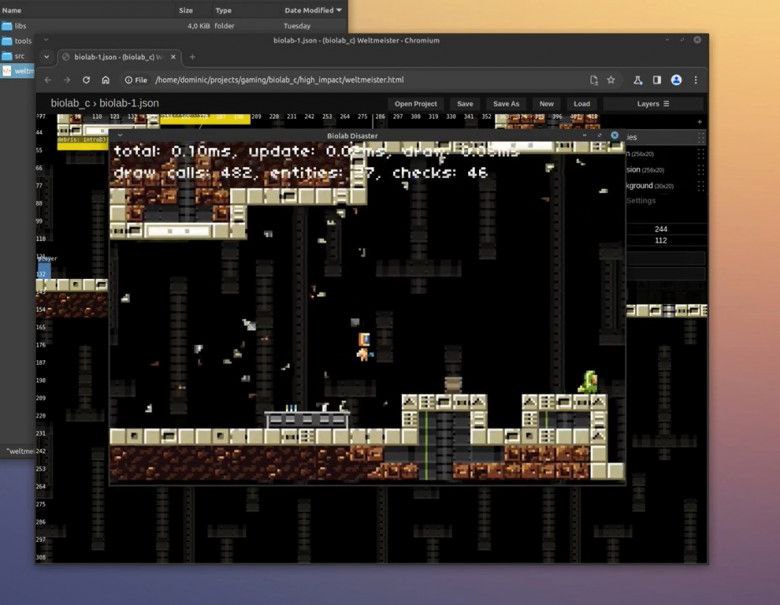Click the Settings heading in the layers panel
780x605 pixels.
coord(641,201)
